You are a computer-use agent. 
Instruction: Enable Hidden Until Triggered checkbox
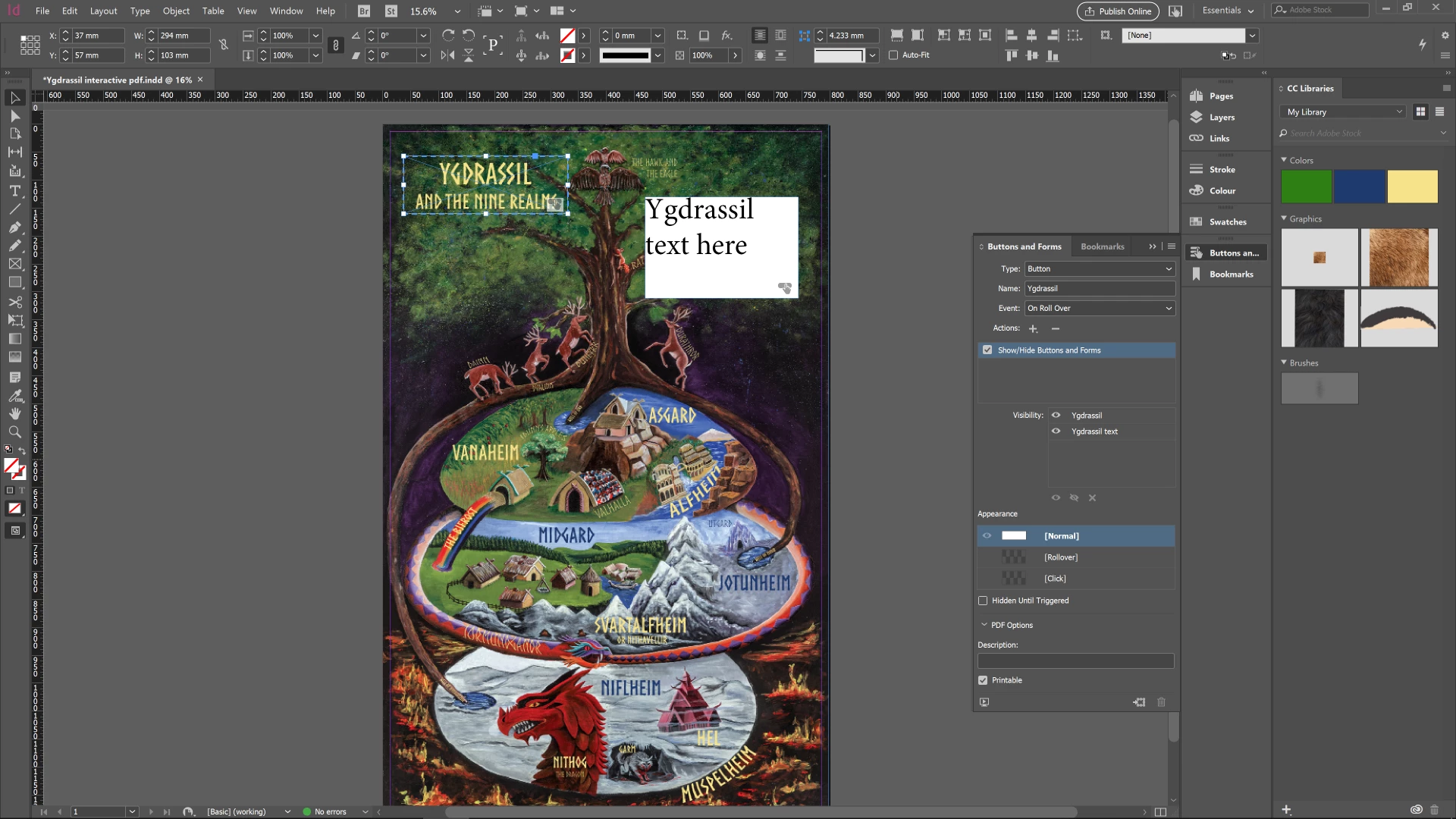point(983,601)
